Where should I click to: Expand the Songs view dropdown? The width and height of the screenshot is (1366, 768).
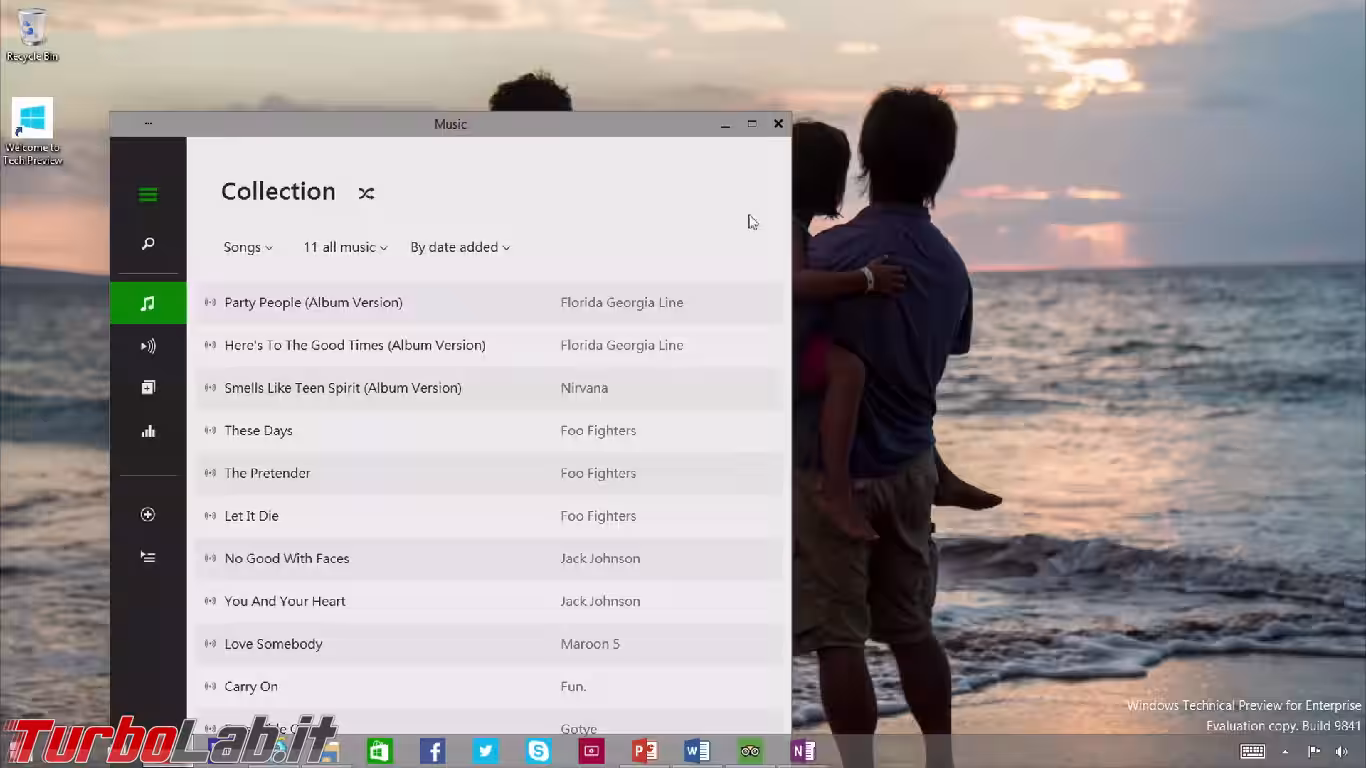248,247
